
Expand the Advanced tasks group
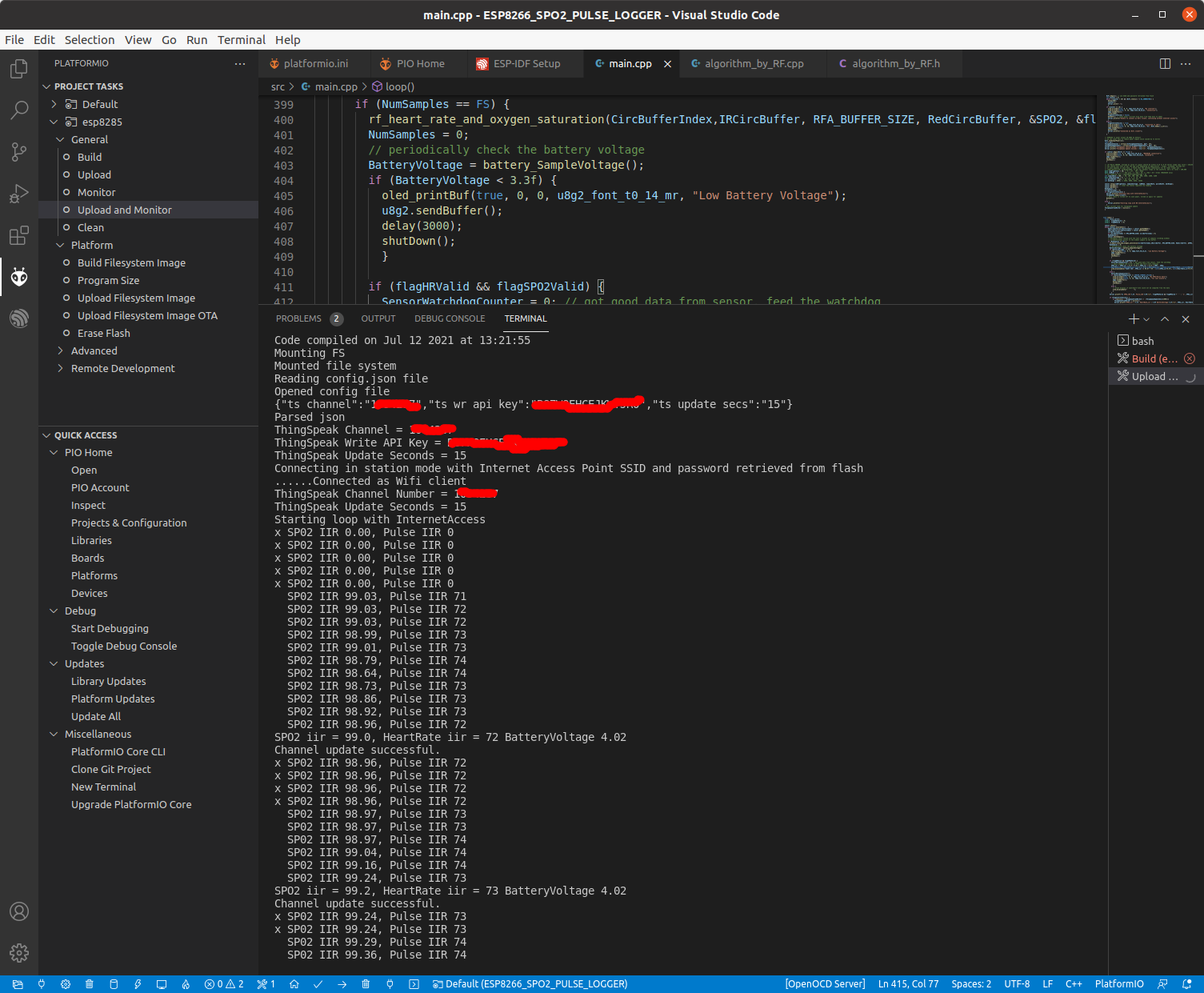tap(61, 350)
